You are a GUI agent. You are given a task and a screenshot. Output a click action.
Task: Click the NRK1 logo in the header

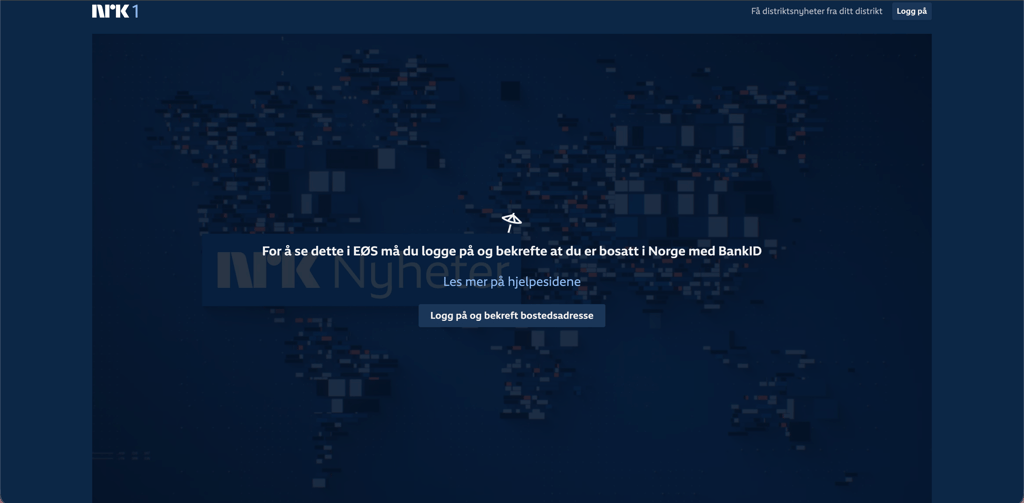tap(115, 11)
